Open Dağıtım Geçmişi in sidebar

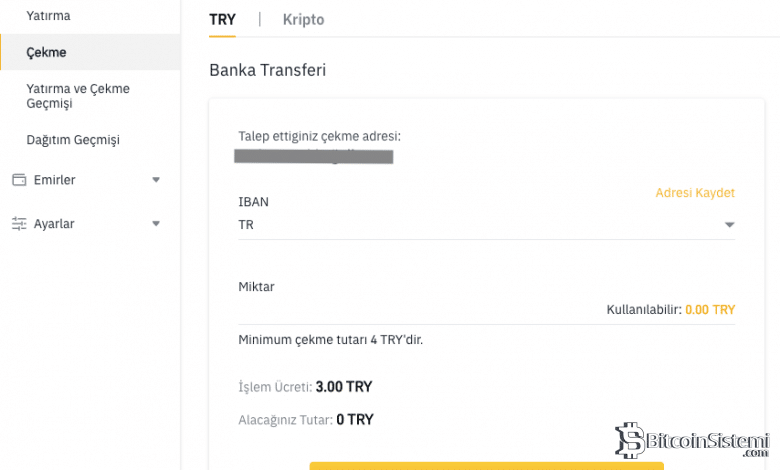pyautogui.click(x=72, y=140)
